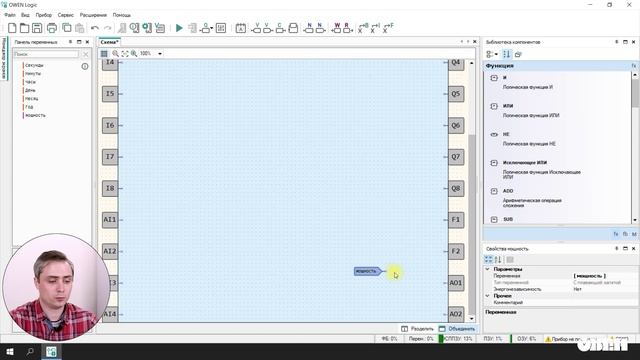Viewport: 640px width, 360px height.
Task: Click the Разделить button
Action: 417,329
